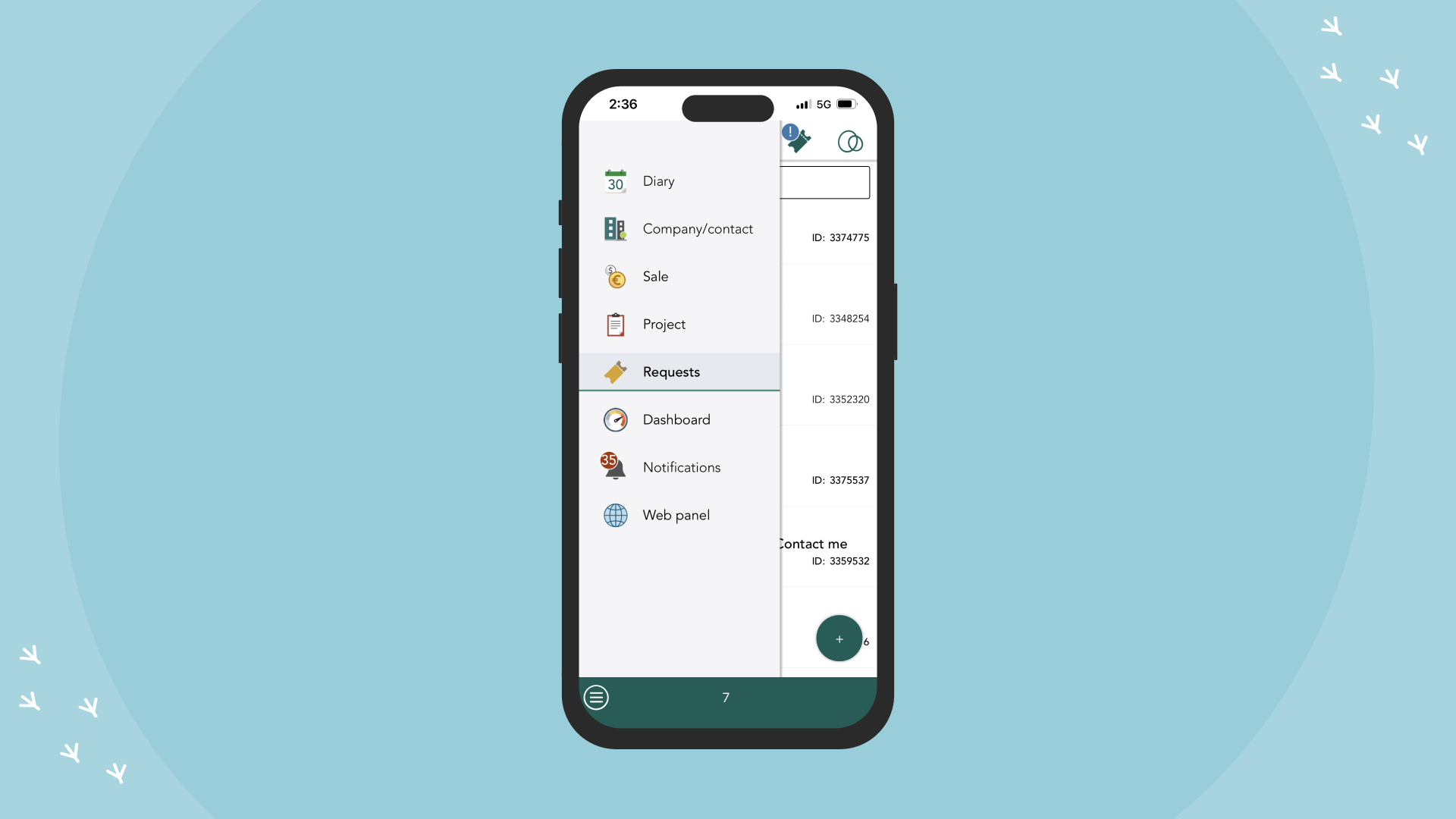Launch the Web panel module

click(x=676, y=515)
